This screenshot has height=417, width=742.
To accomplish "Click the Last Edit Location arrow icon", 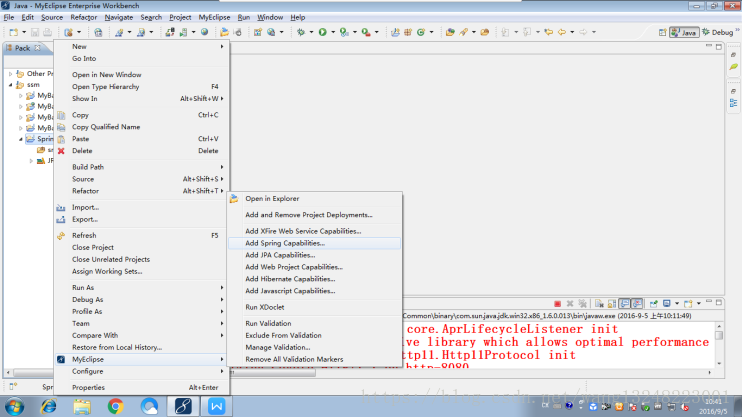I will click(548, 32).
